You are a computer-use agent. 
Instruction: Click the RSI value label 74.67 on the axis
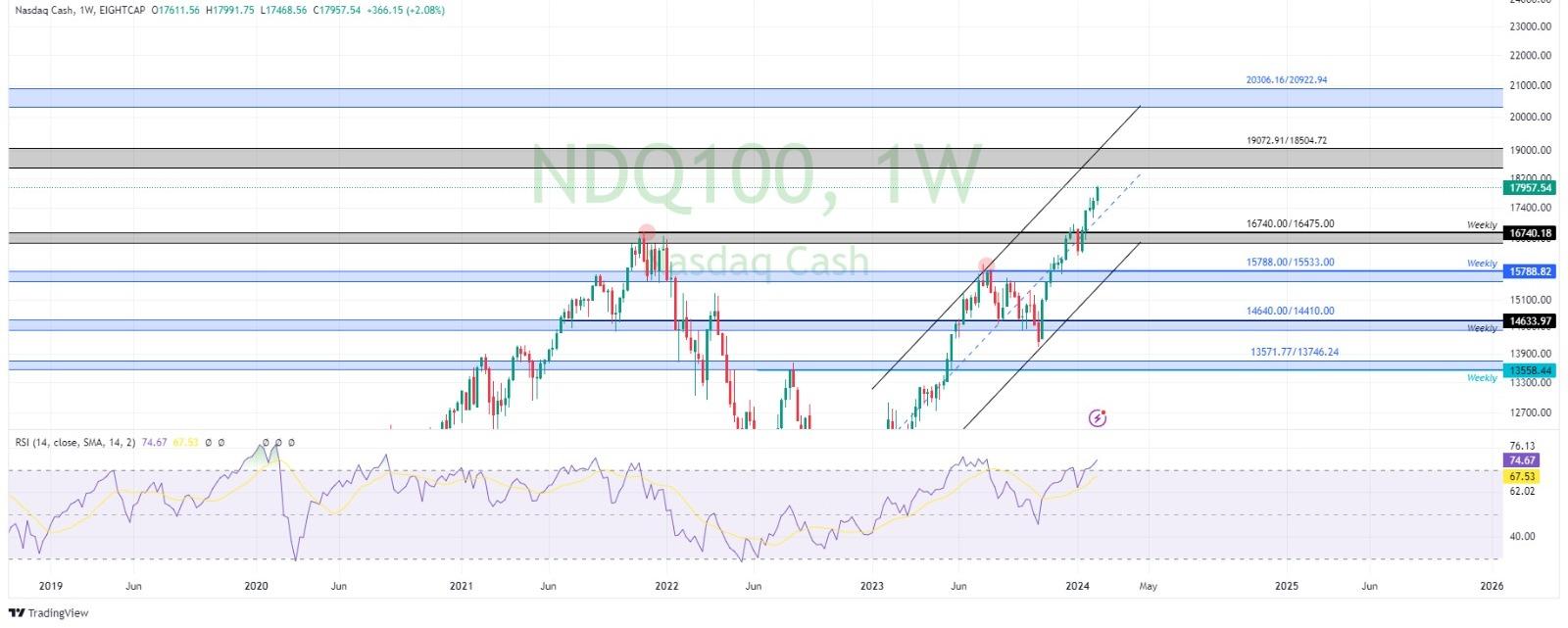[x=1522, y=459]
